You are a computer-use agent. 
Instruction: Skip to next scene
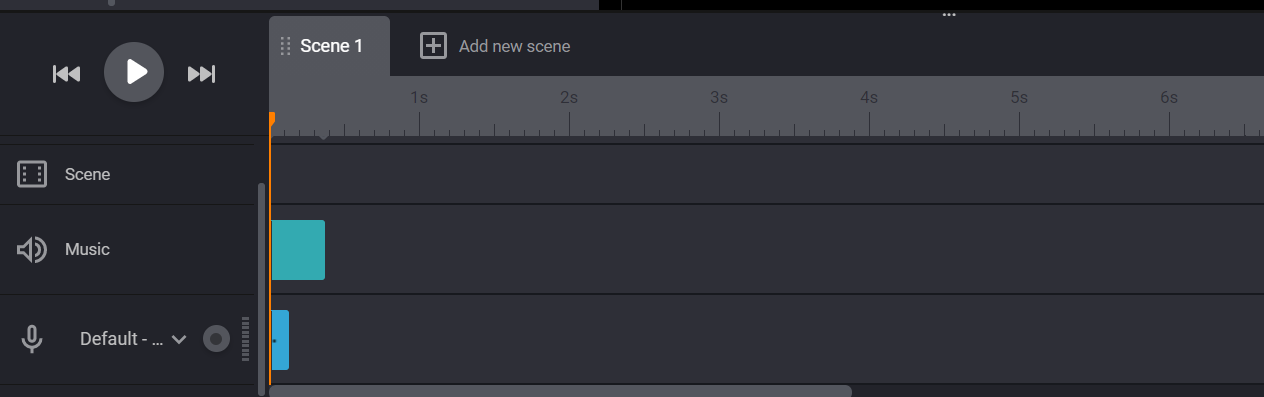pos(201,74)
